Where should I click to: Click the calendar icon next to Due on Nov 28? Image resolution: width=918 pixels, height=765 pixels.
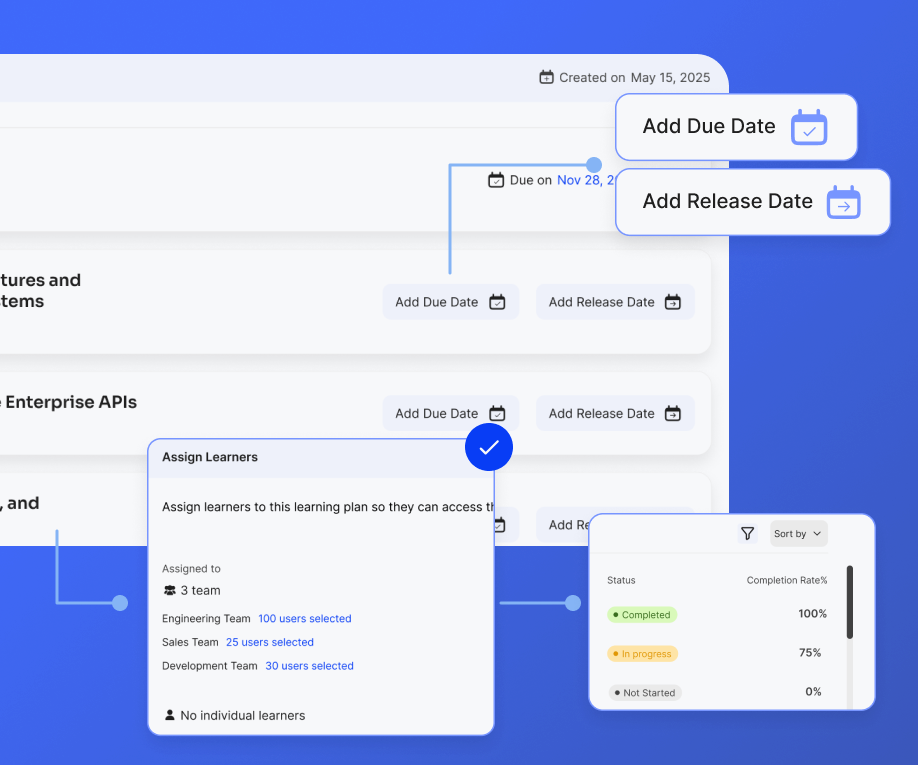point(495,180)
